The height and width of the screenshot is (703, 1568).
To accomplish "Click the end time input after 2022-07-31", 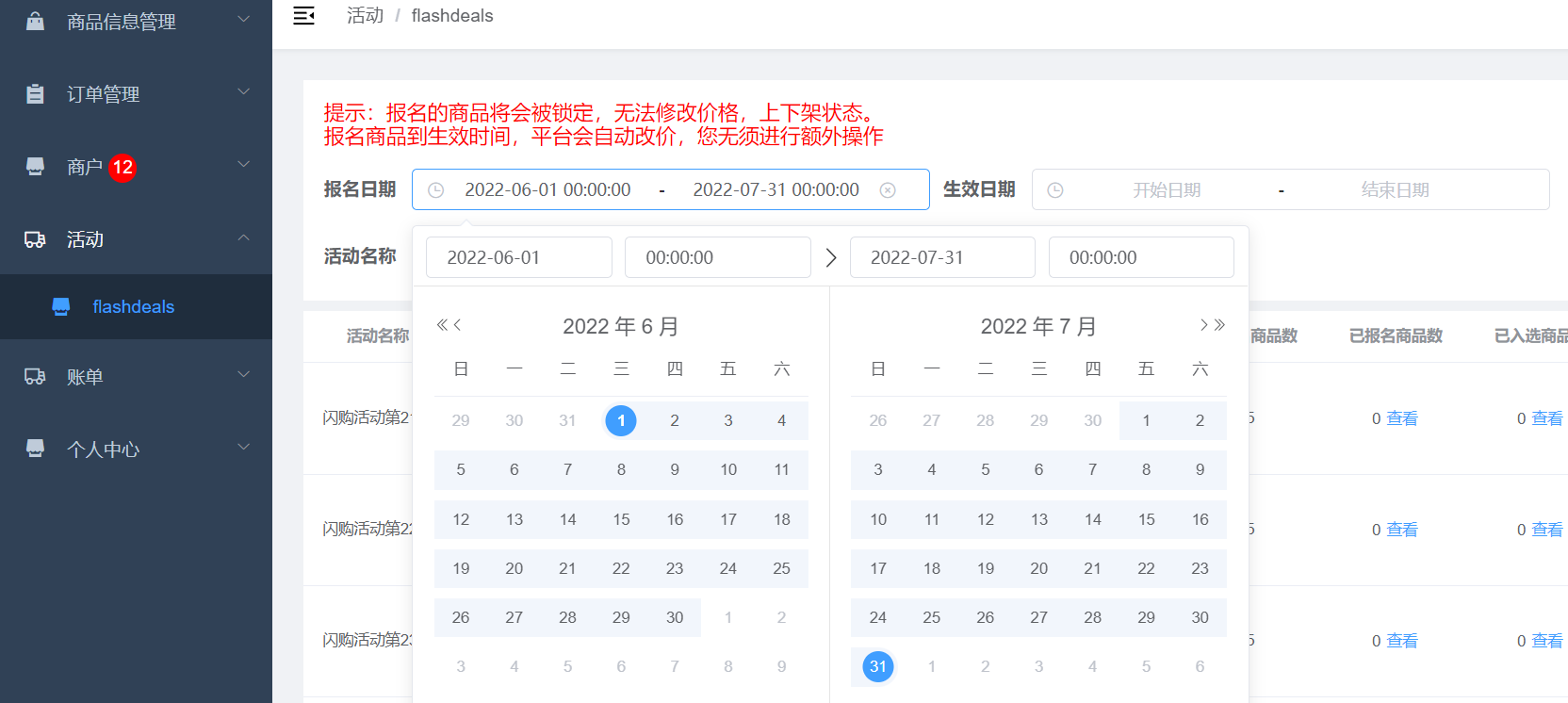I will [1141, 257].
